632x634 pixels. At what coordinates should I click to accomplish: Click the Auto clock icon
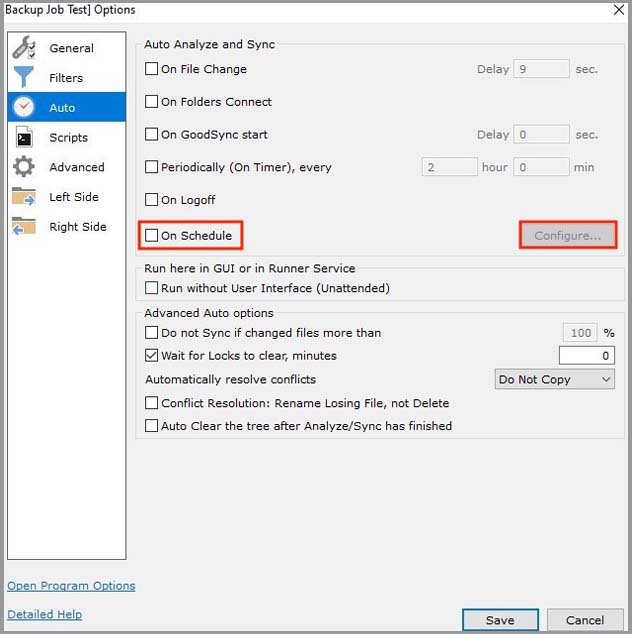pos(24,108)
